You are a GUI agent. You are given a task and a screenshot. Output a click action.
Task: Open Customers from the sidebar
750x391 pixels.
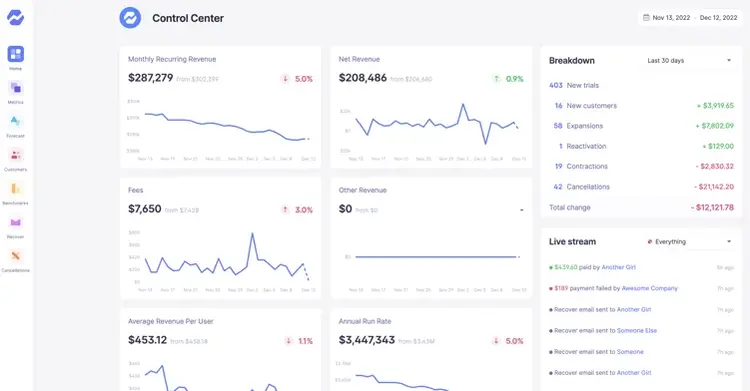pyautogui.click(x=15, y=155)
